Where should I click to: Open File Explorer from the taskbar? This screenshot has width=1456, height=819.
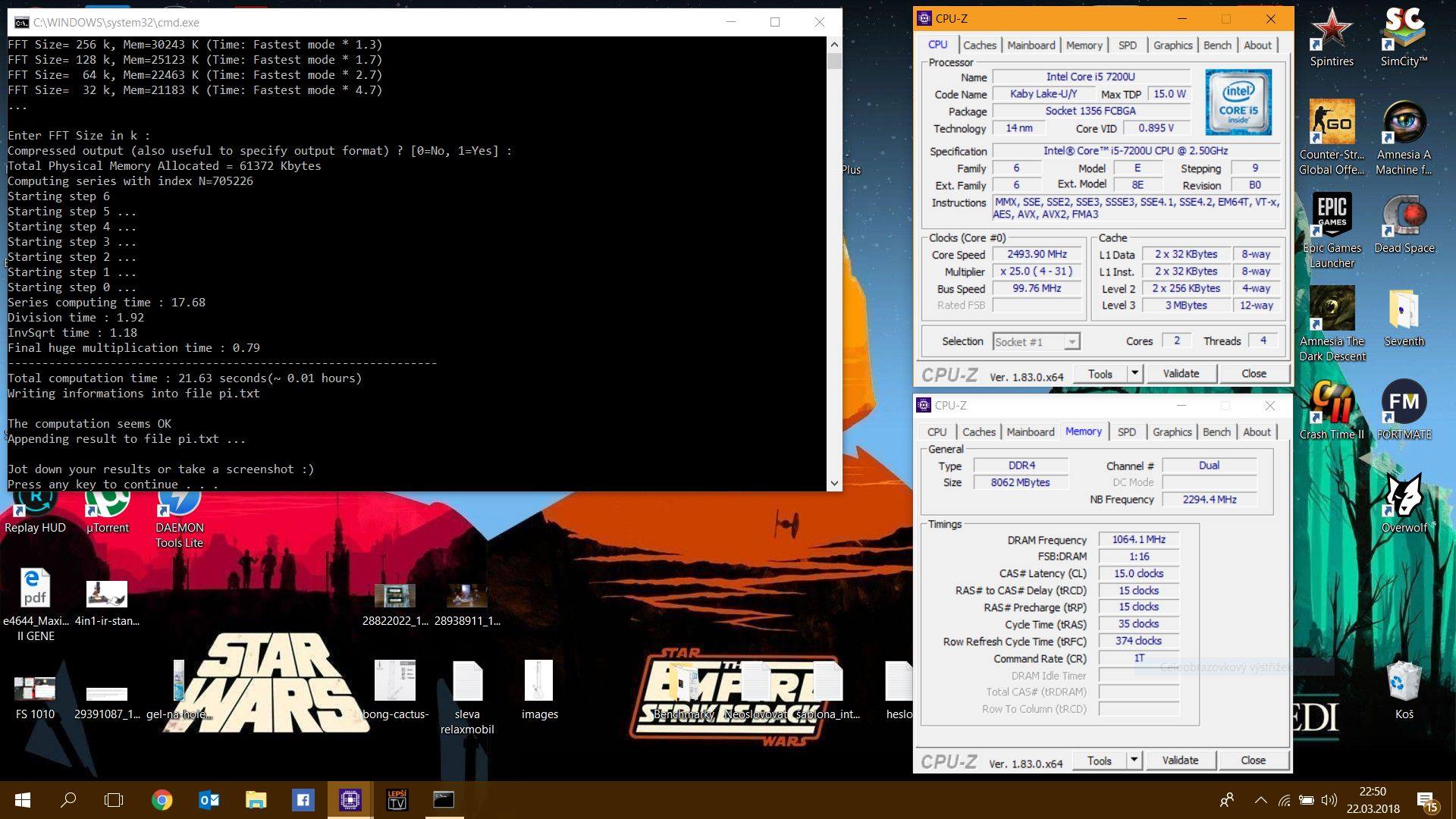[256, 800]
